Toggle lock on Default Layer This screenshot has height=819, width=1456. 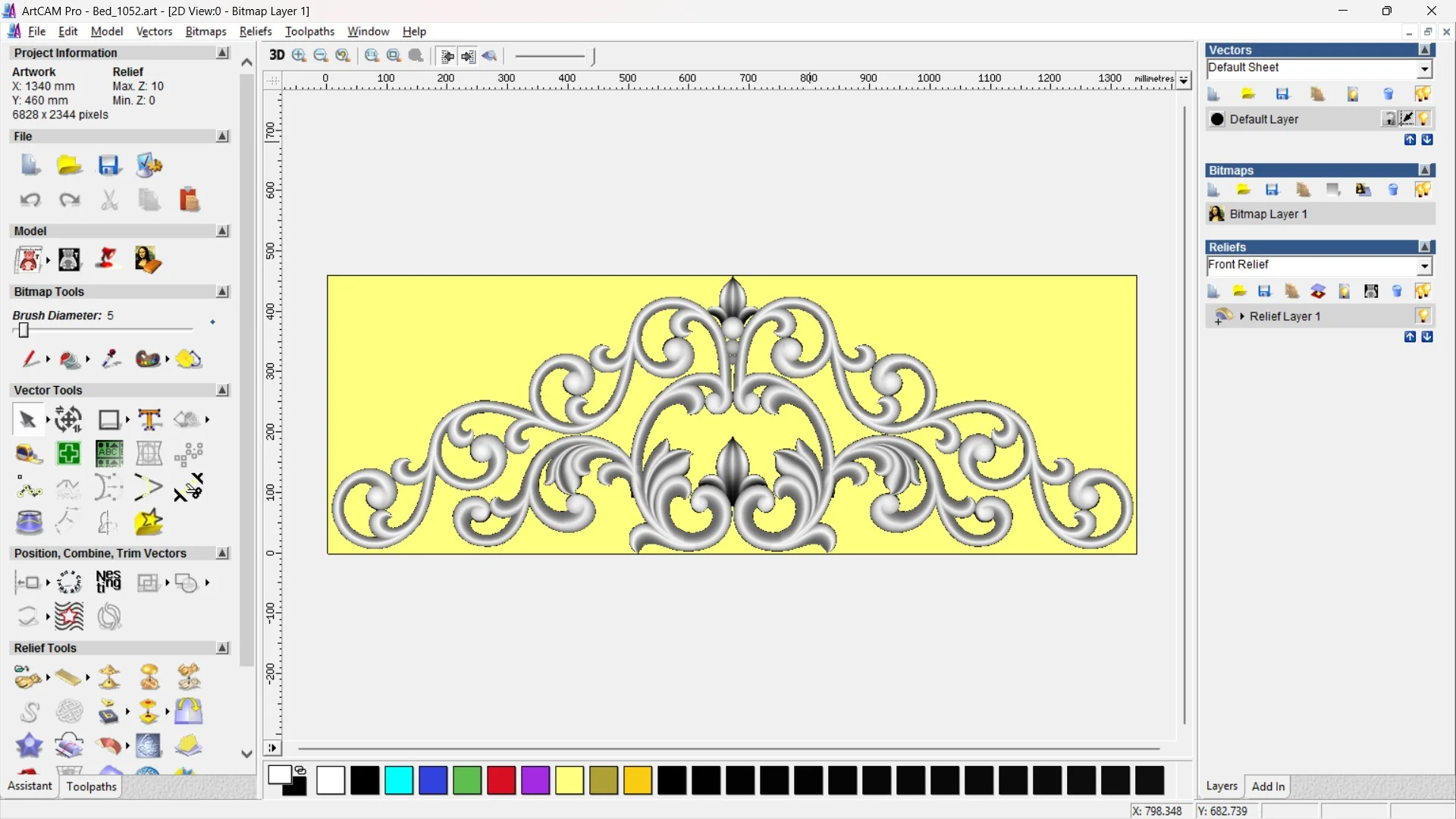pyautogui.click(x=1389, y=119)
